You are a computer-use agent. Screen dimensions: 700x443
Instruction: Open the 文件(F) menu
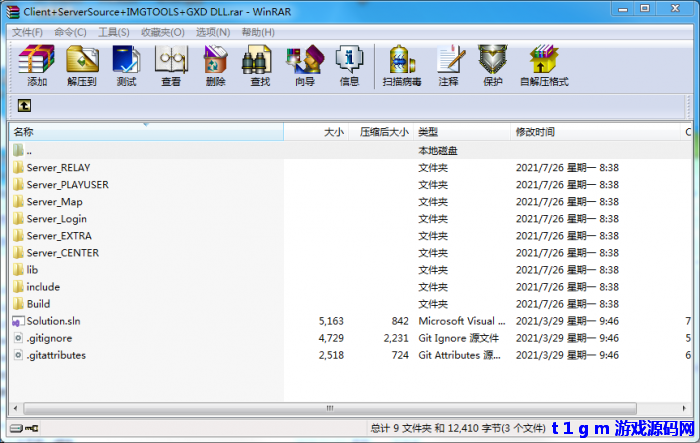tap(27, 32)
